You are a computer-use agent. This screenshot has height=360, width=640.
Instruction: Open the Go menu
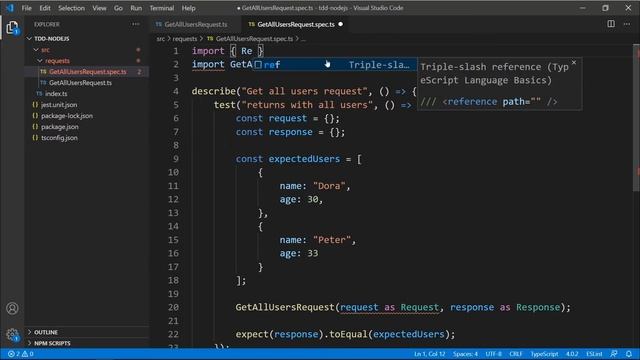118,8
